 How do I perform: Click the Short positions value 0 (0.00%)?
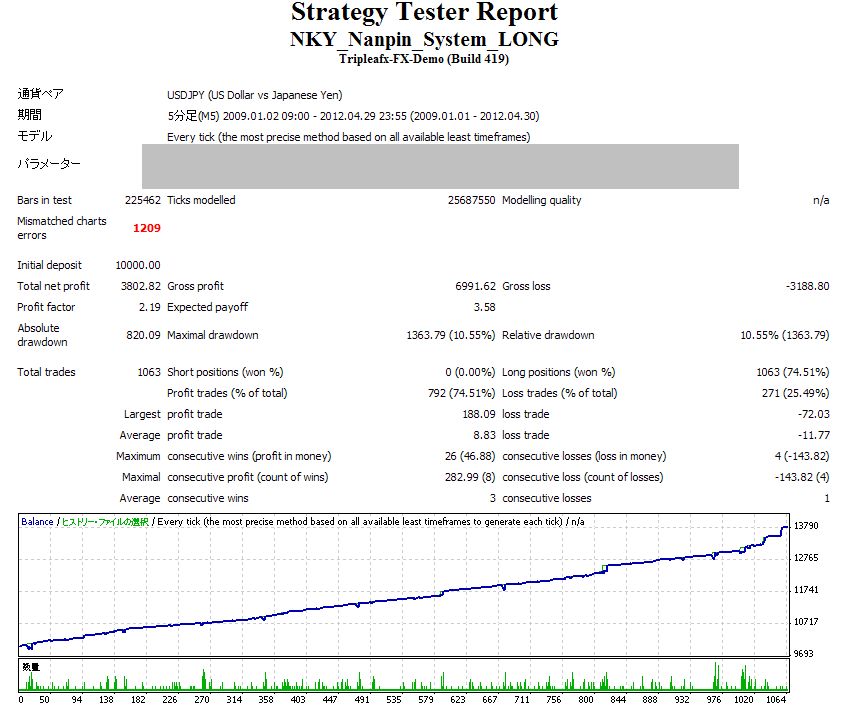[470, 373]
